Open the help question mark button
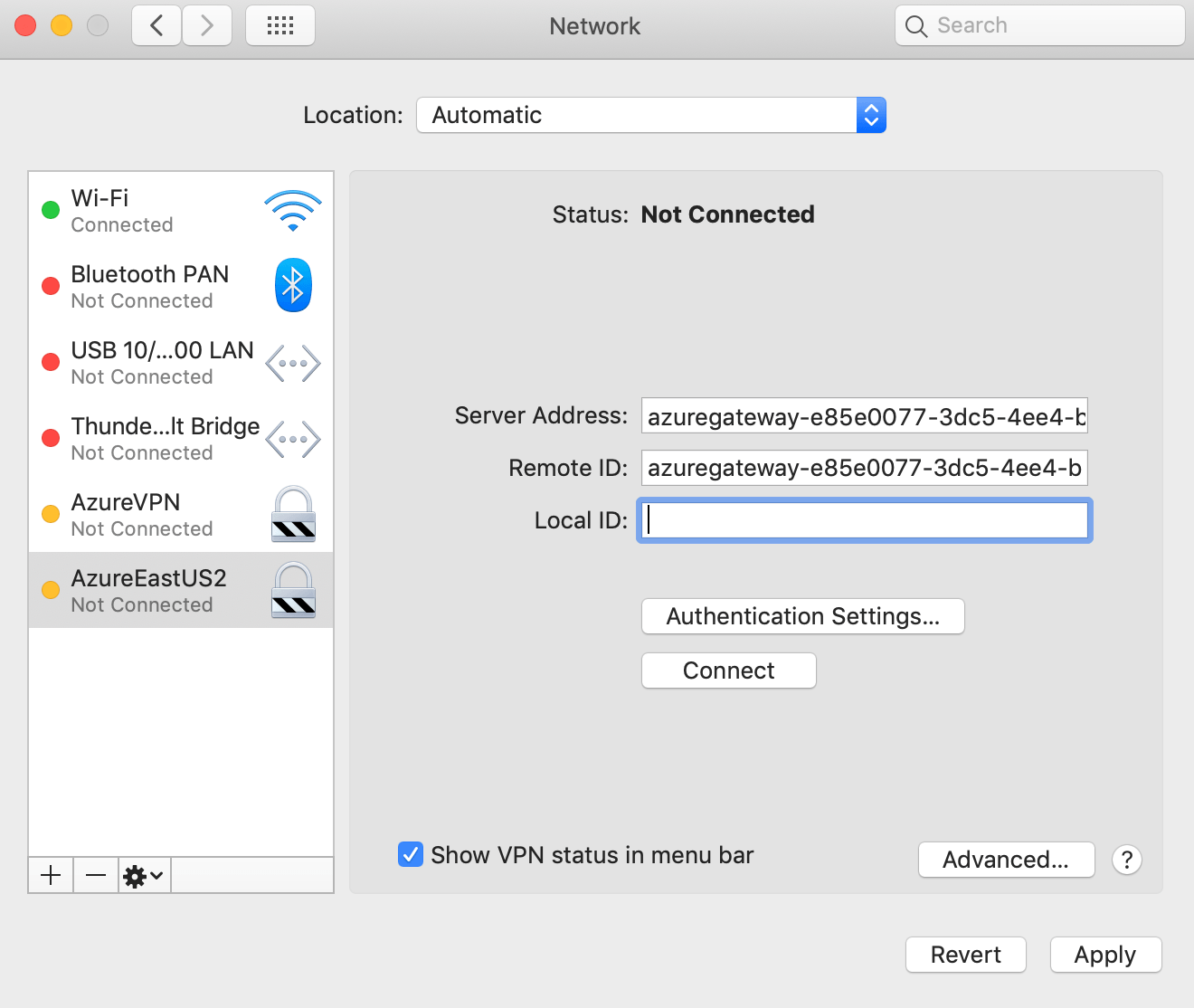This screenshot has width=1194, height=1008. tap(1127, 860)
